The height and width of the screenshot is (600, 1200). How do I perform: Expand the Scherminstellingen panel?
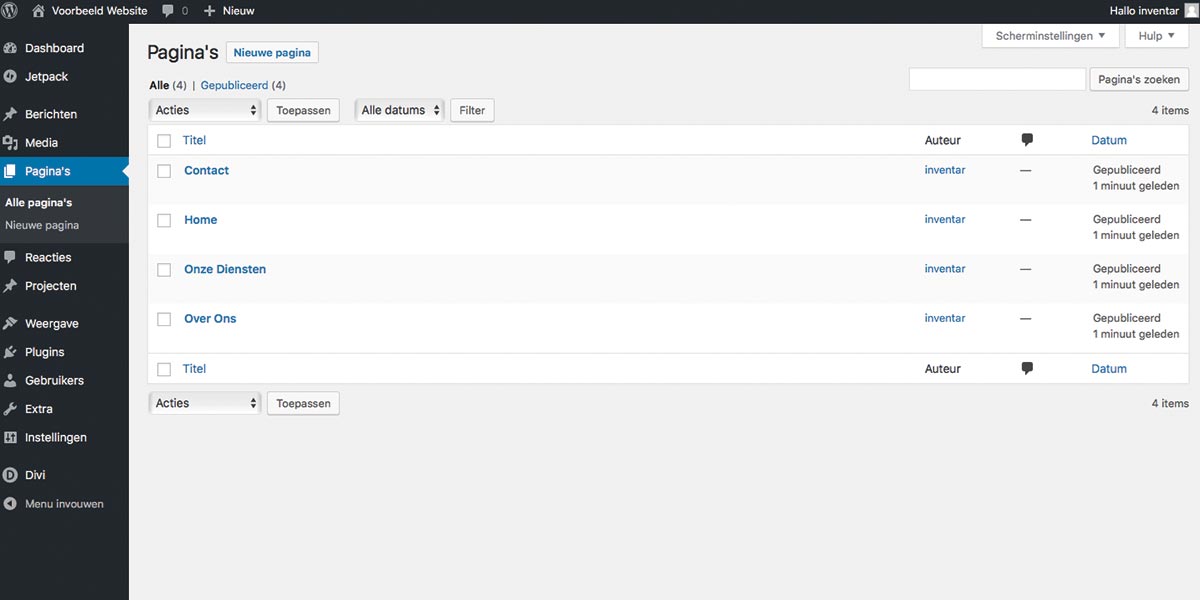(x=1050, y=36)
